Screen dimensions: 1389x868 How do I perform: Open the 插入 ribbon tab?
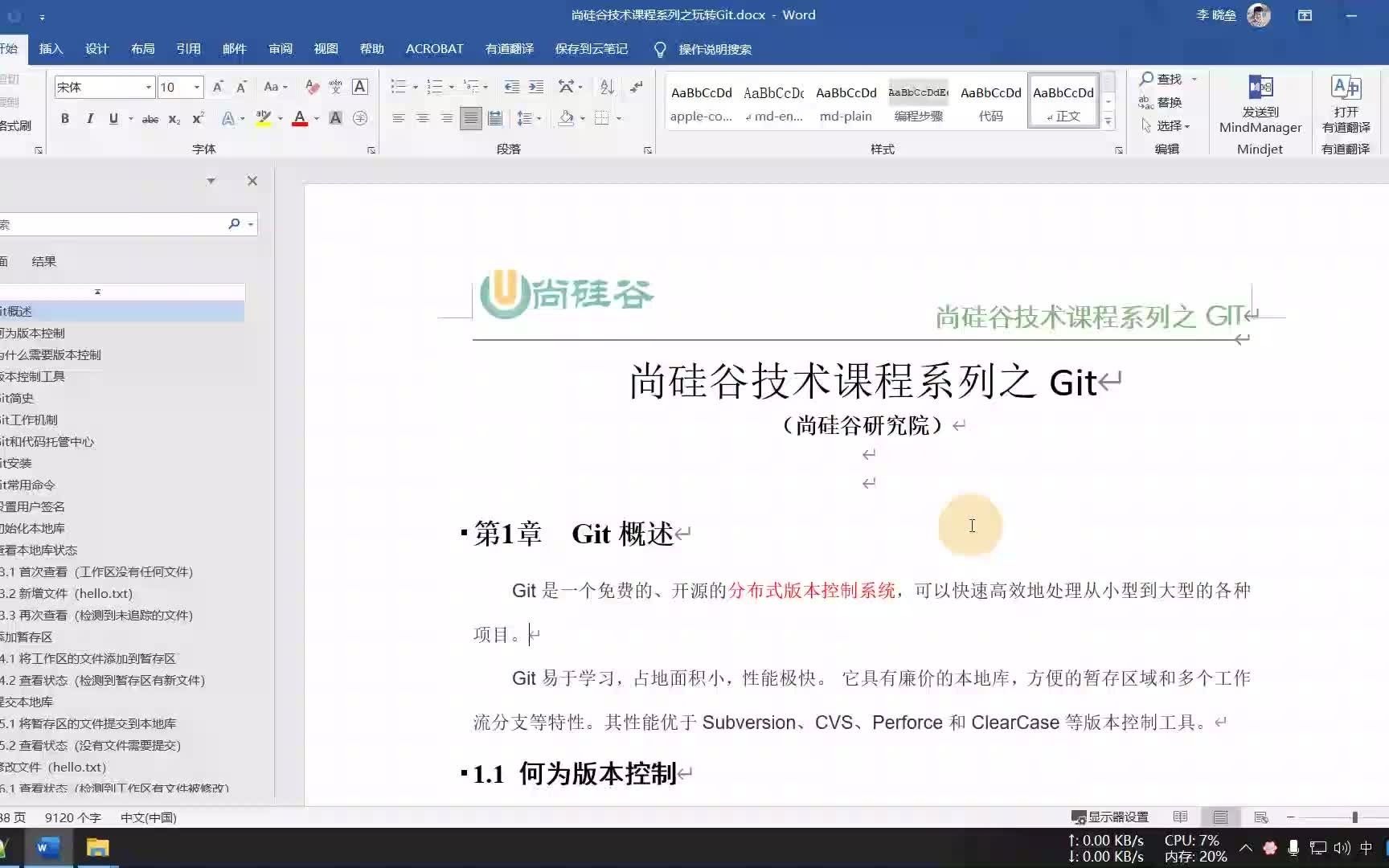[x=51, y=49]
